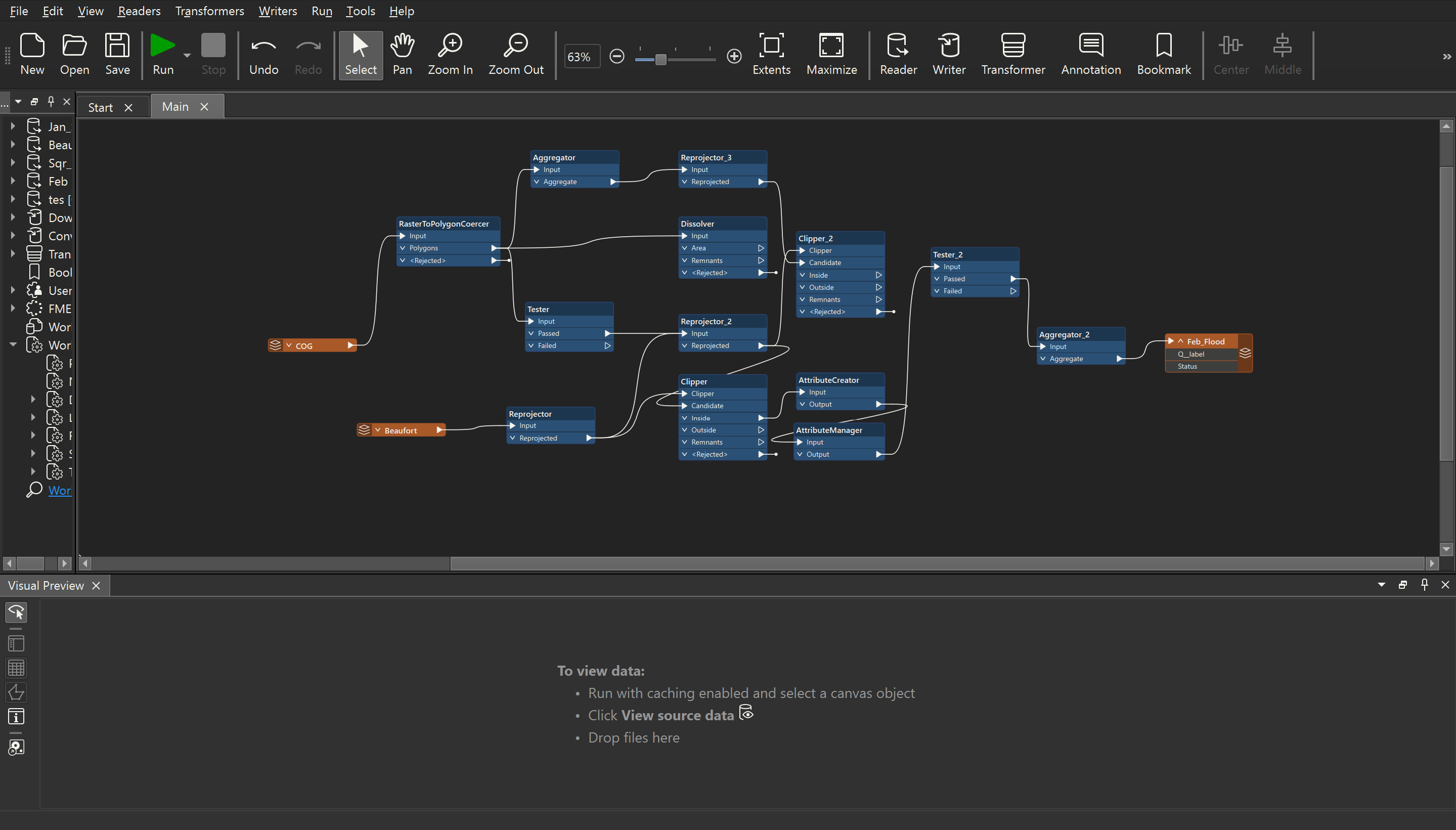The width and height of the screenshot is (1456, 830).
Task: Click the green Run workspace button
Action: (x=162, y=47)
